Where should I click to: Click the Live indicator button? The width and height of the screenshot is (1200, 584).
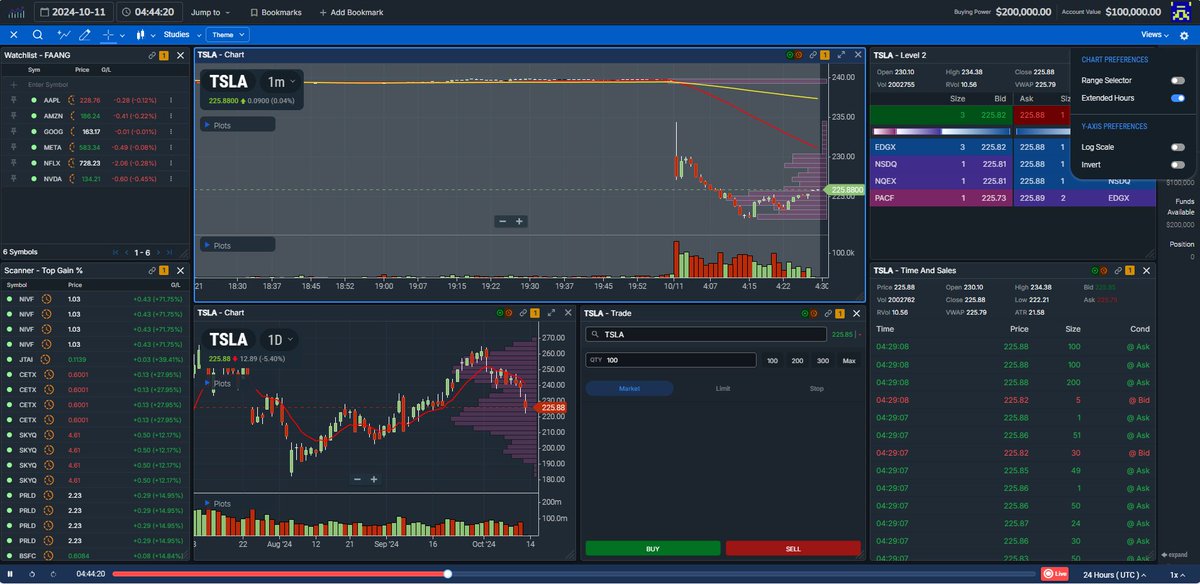(x=1054, y=574)
